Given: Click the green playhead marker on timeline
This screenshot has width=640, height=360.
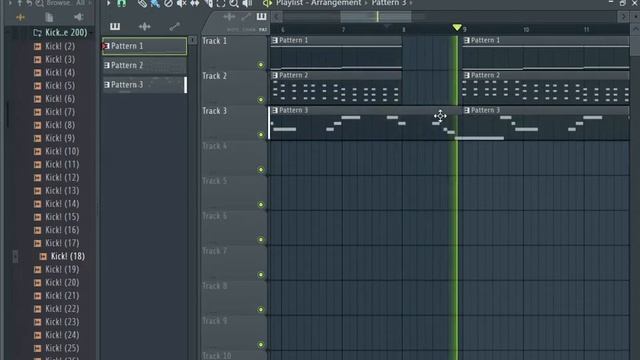Looking at the screenshot, I should point(457,27).
